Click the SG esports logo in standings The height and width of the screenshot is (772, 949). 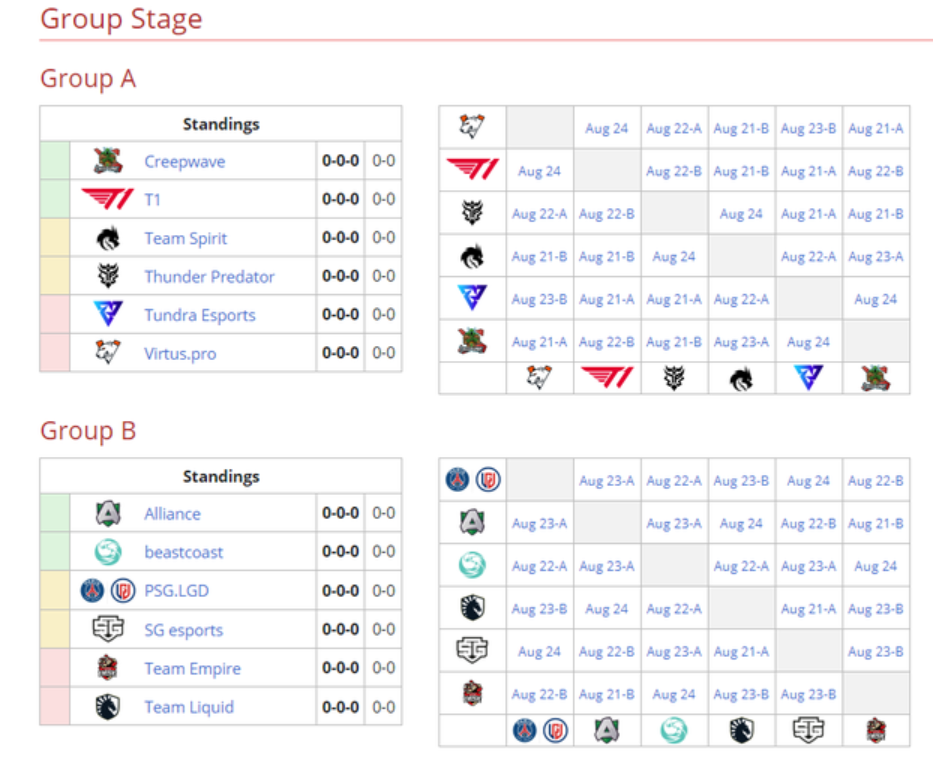pyautogui.click(x=108, y=629)
